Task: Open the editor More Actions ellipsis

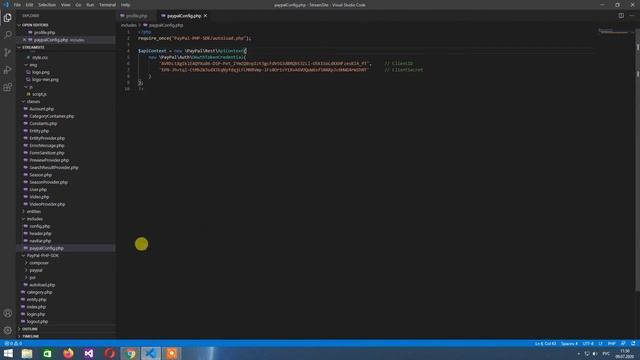Action: point(632,16)
